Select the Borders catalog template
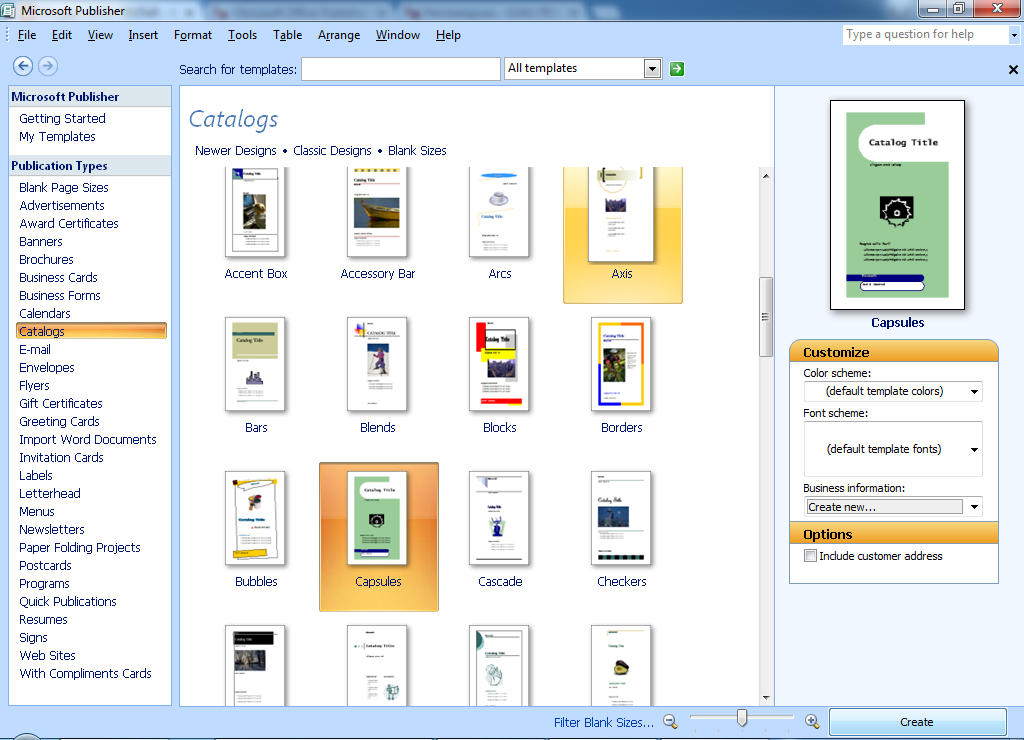The height and width of the screenshot is (740, 1024). (x=621, y=376)
